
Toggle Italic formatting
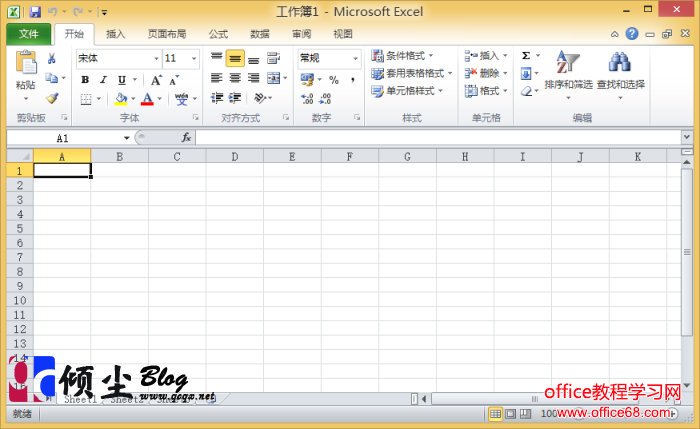pos(104,80)
